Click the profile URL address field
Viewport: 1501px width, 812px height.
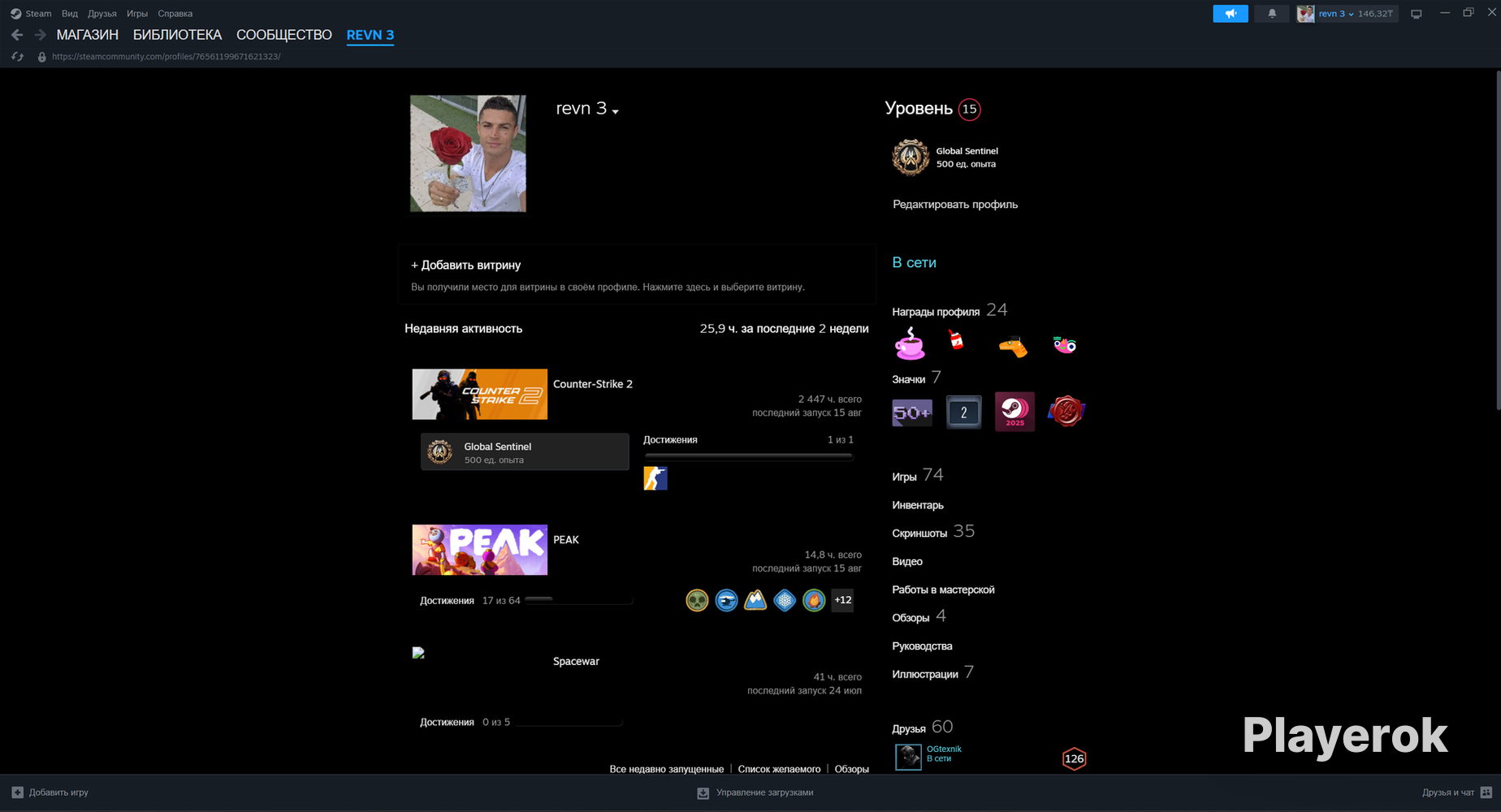tap(167, 57)
